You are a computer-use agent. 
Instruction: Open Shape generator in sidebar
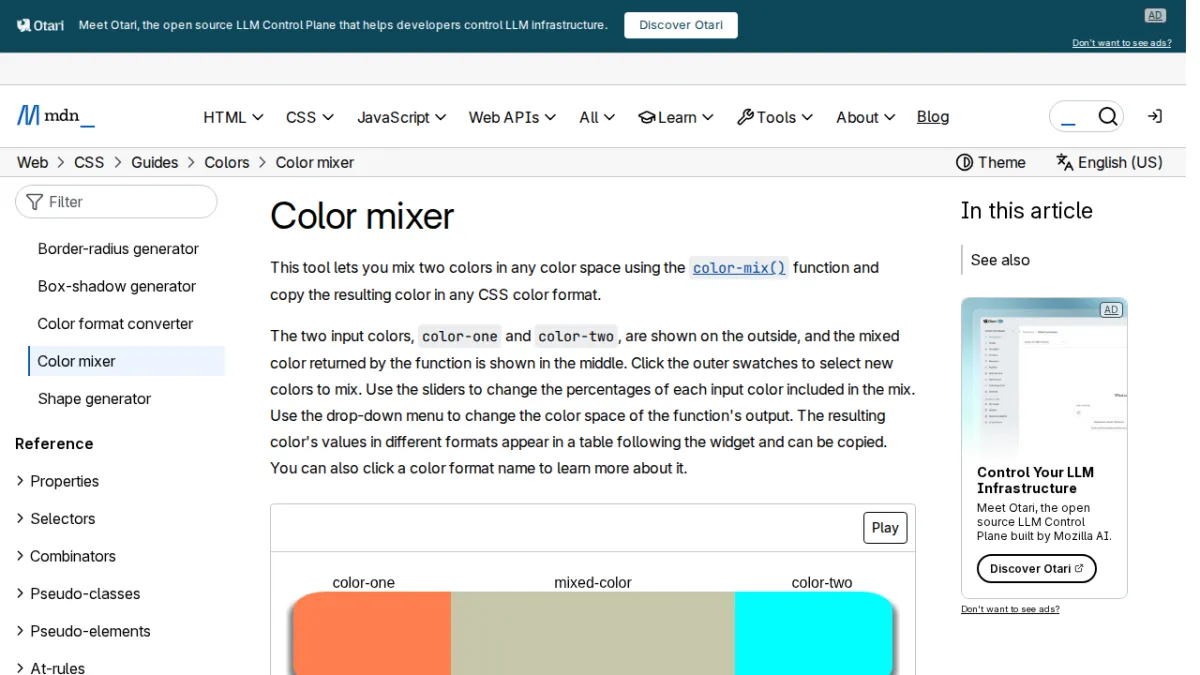(94, 399)
